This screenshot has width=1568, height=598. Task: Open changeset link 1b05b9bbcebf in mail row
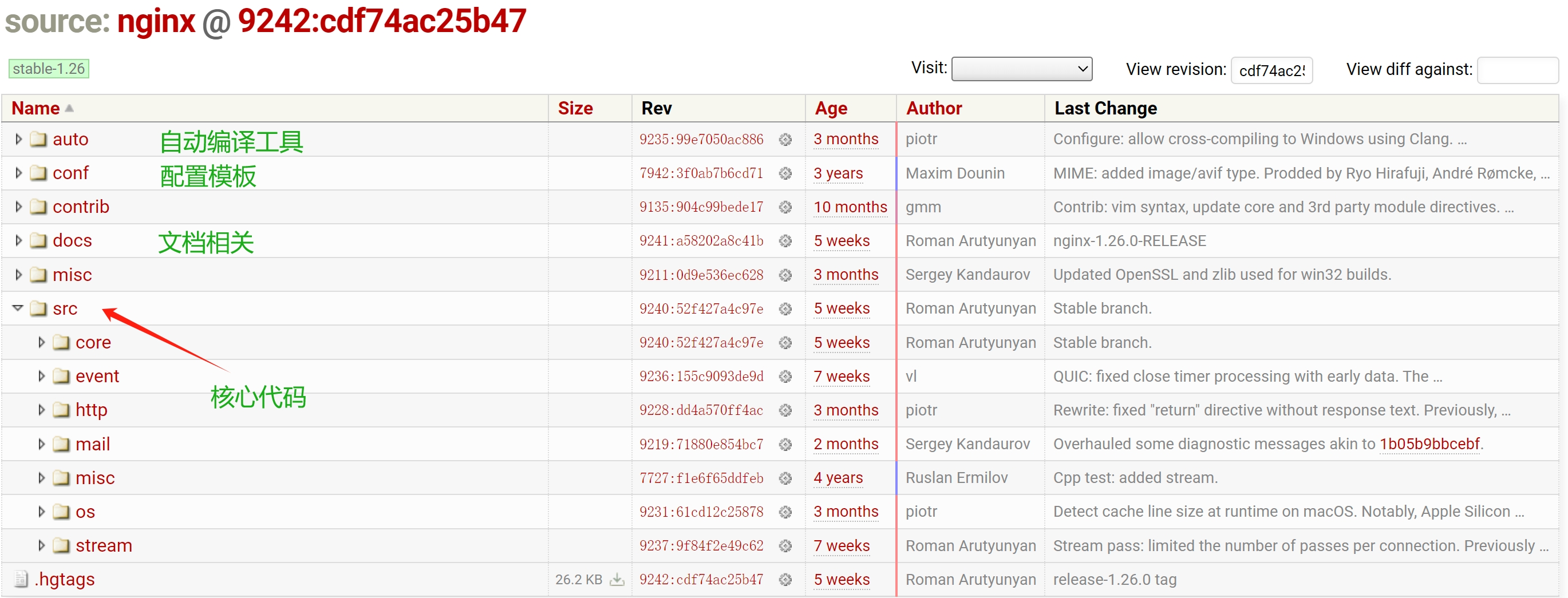click(1429, 444)
